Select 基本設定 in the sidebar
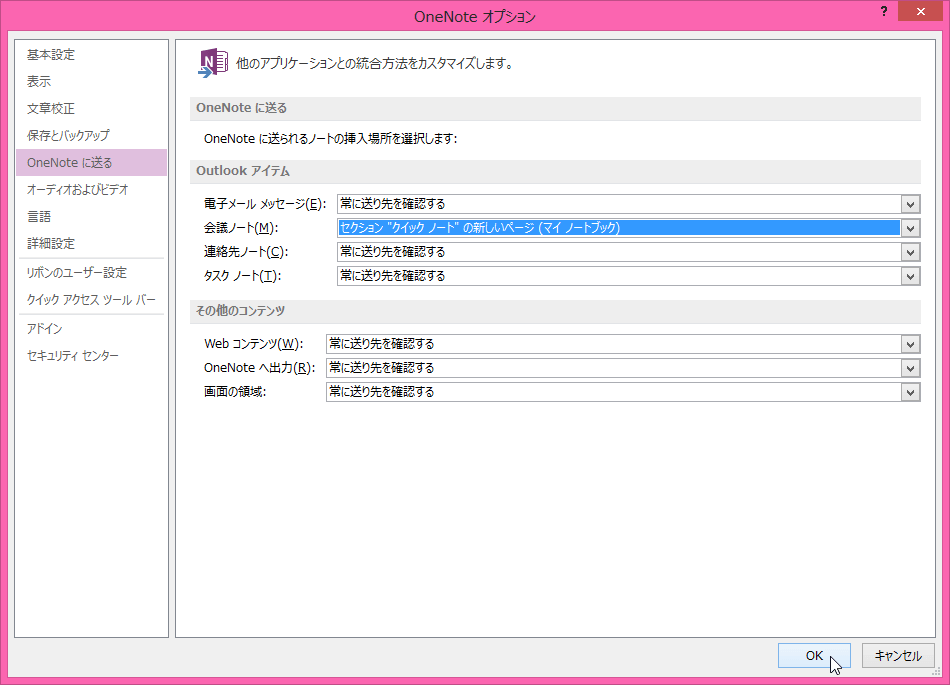Viewport: 950px width, 685px height. tap(91, 55)
